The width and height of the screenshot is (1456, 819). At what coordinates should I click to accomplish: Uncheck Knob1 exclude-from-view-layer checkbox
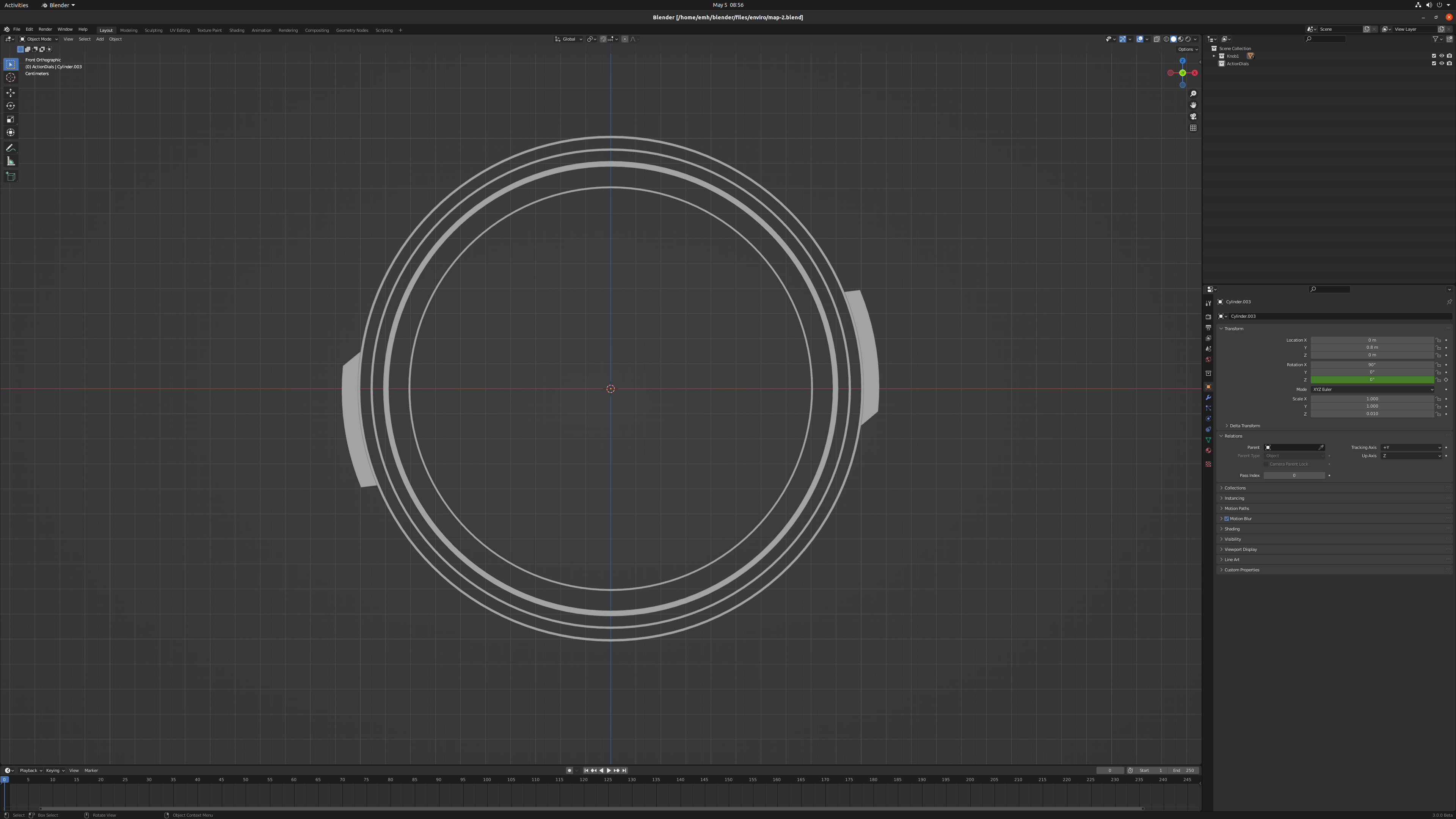[1434, 56]
